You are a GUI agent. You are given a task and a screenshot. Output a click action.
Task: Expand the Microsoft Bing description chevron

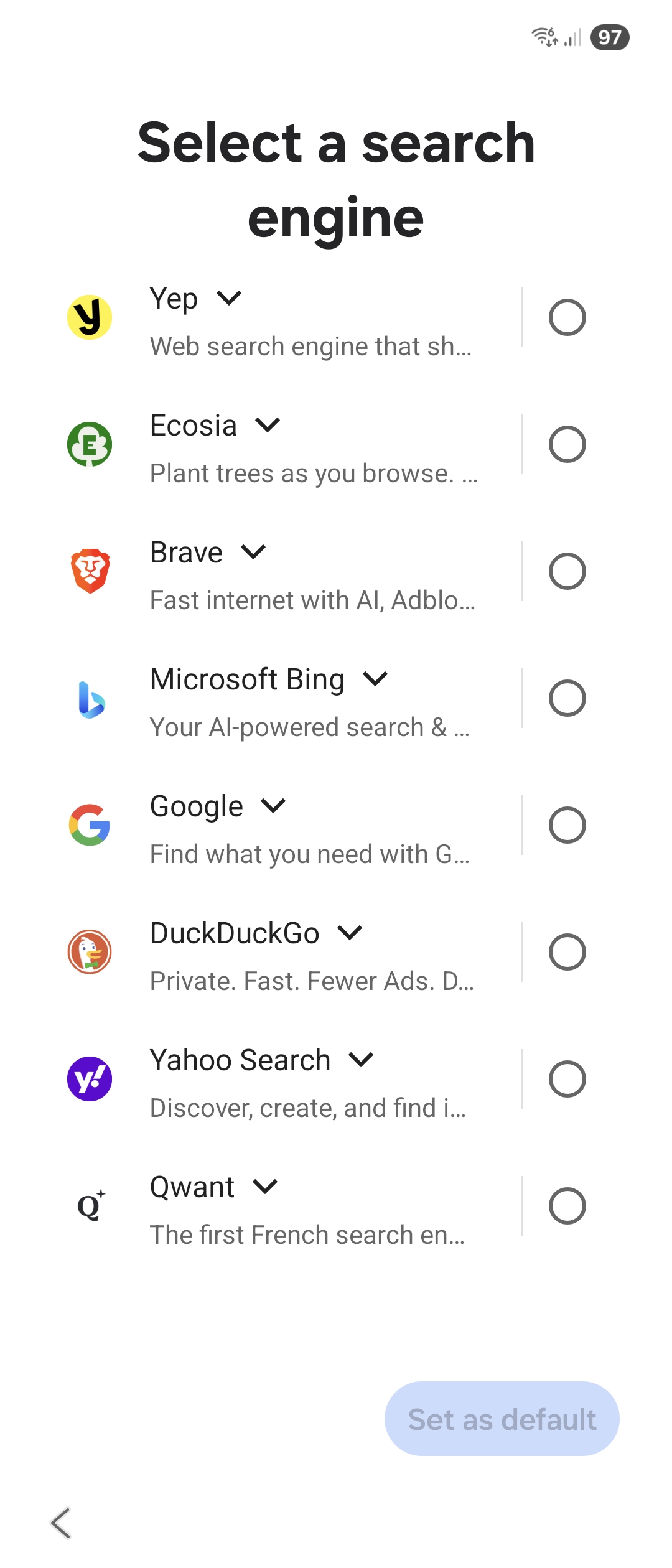[x=375, y=679]
